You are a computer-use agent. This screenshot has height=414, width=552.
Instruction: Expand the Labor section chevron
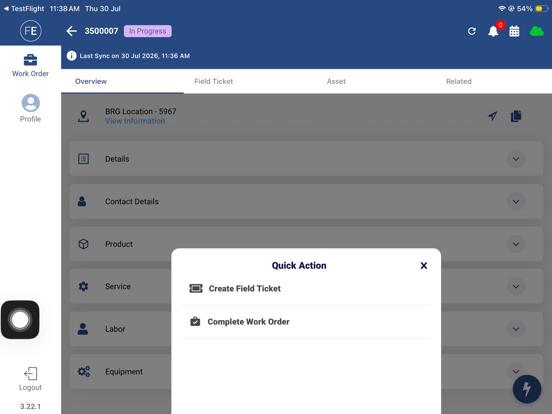point(516,329)
